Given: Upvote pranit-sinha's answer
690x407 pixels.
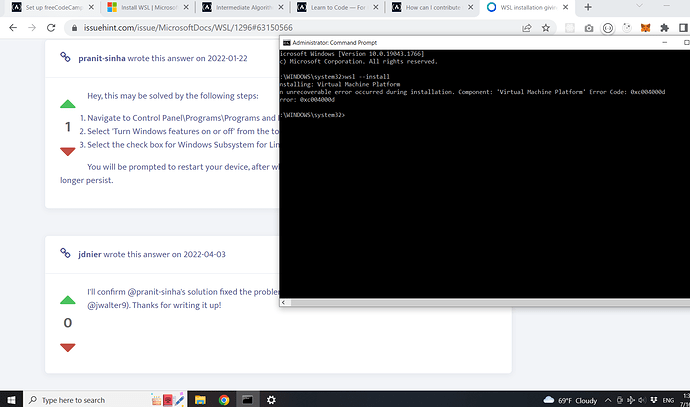Looking at the screenshot, I should pos(68,104).
